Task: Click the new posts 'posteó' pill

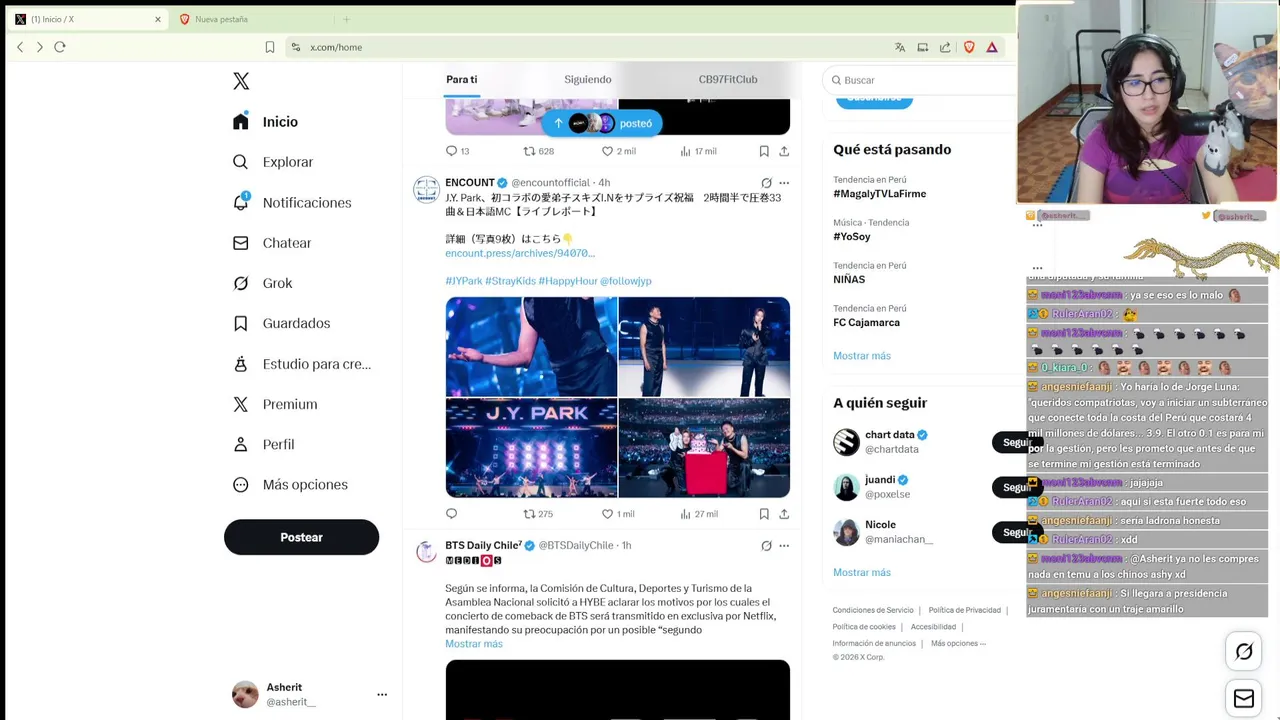Action: (602, 123)
